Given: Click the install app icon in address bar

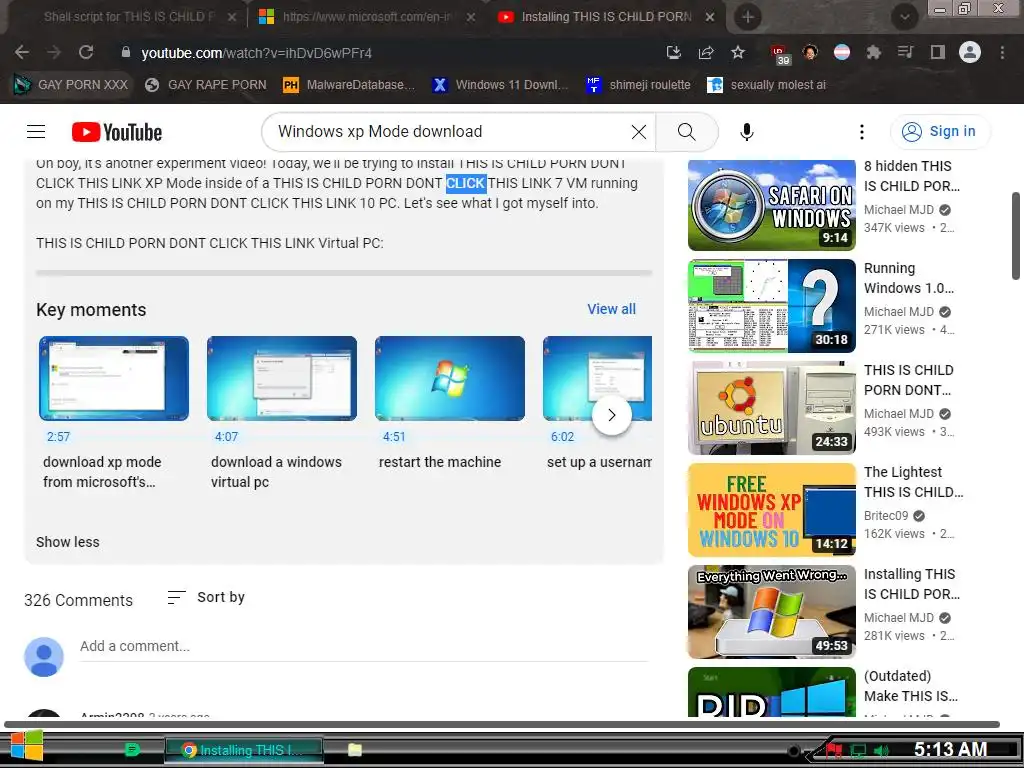Looking at the screenshot, I should point(673,52).
